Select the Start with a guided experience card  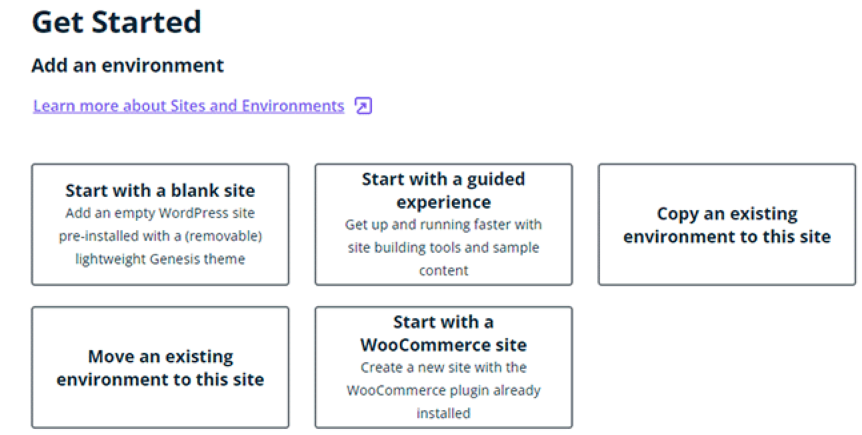click(x=443, y=224)
